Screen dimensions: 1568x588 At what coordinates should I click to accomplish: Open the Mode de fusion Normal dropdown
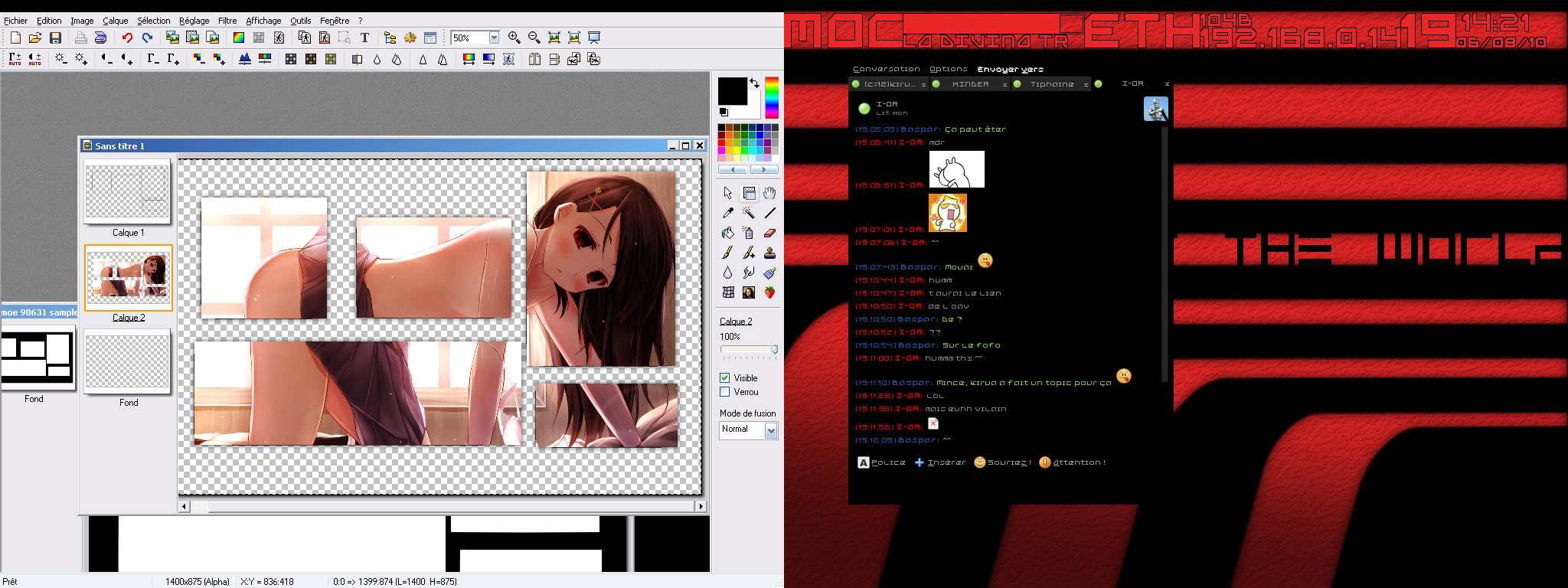[771, 430]
